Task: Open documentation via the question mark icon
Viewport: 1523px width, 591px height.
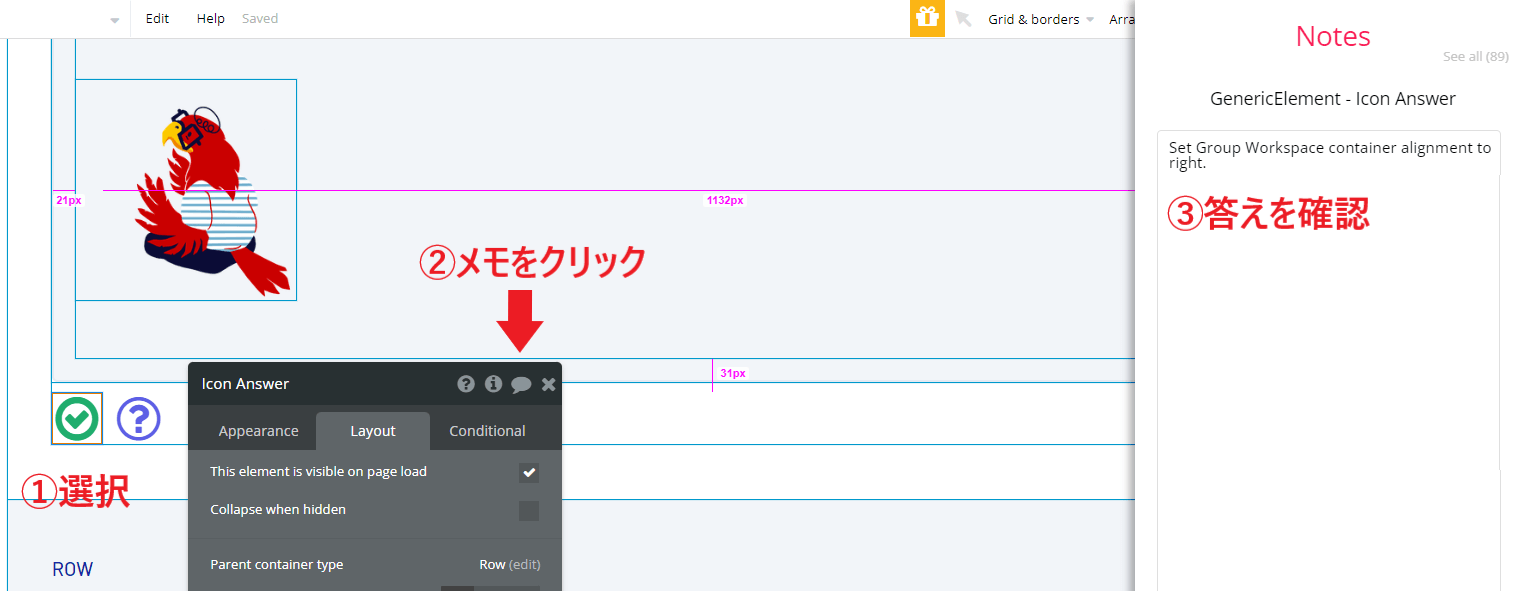Action: pos(466,383)
